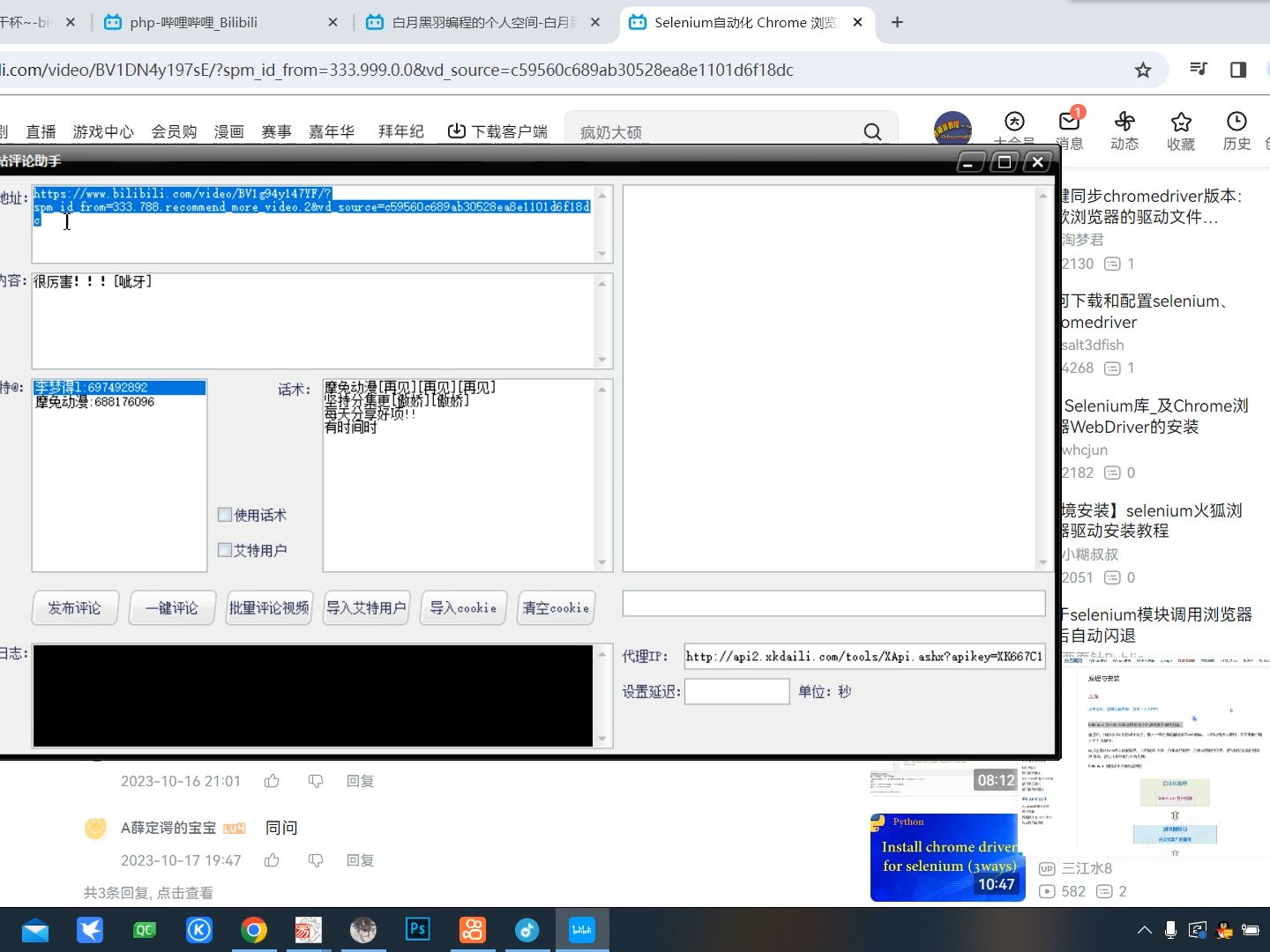This screenshot has height=952, width=1270.
Task: Click the 批量评论视频 button
Action: (x=269, y=608)
